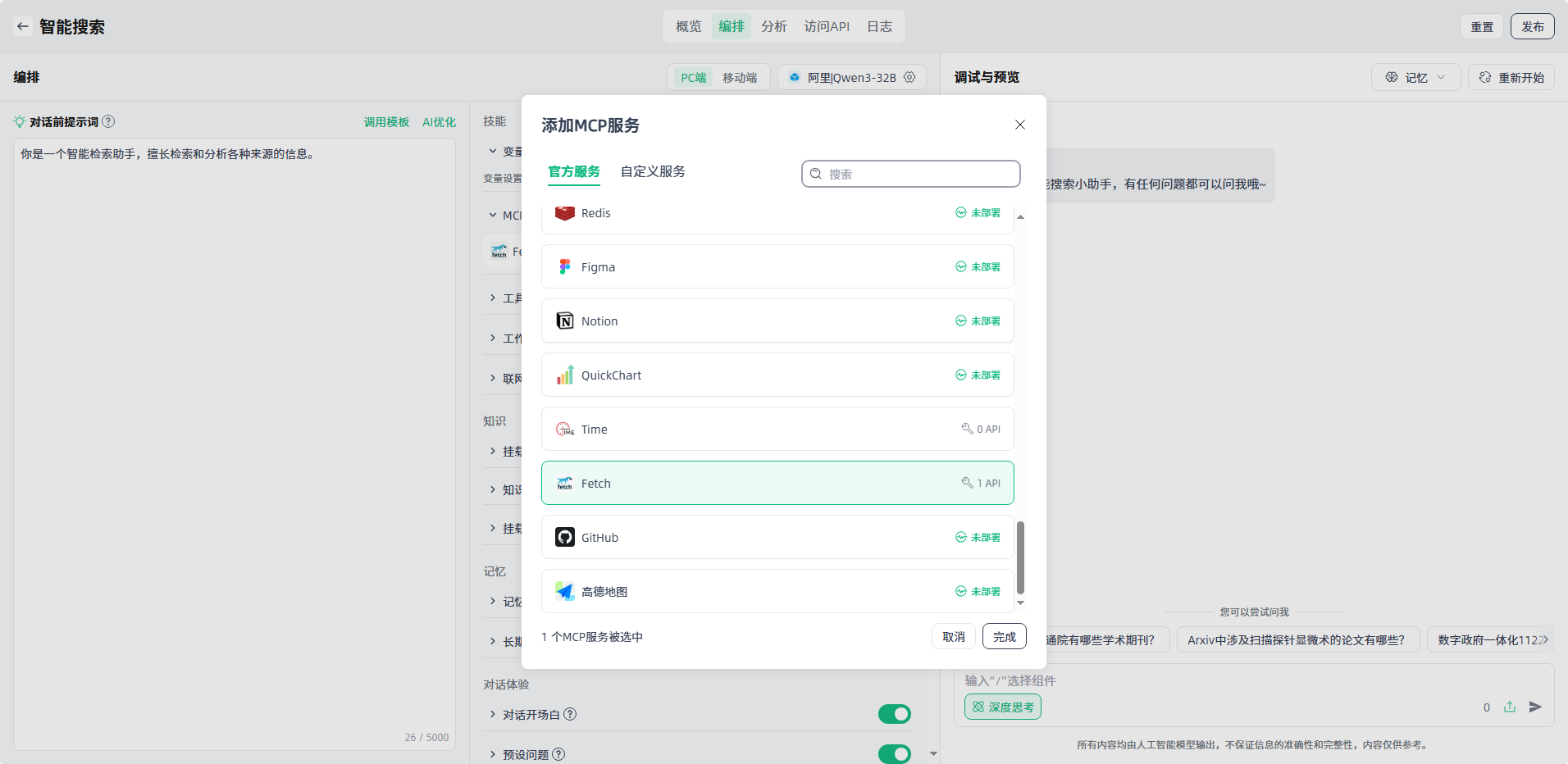This screenshot has width=1568, height=764.
Task: Open the 分析 tab in top navigation
Action: click(x=773, y=26)
